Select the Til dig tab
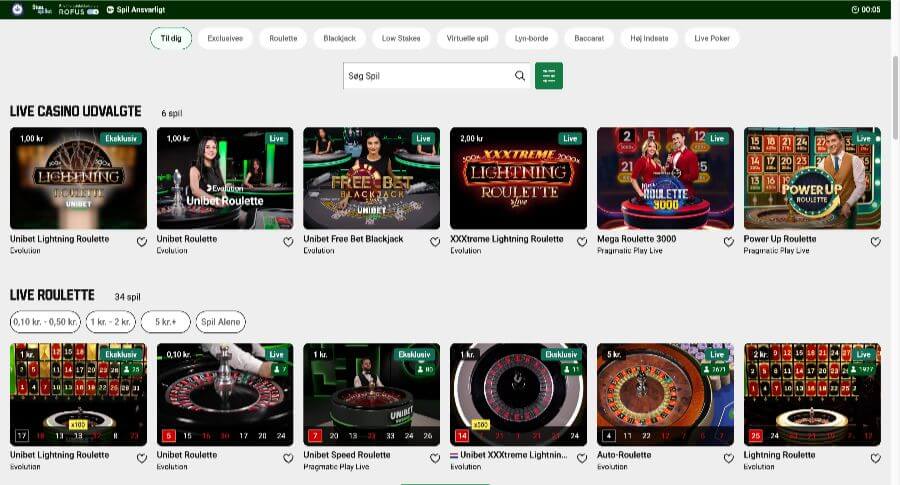The image size is (900, 485). pos(171,38)
